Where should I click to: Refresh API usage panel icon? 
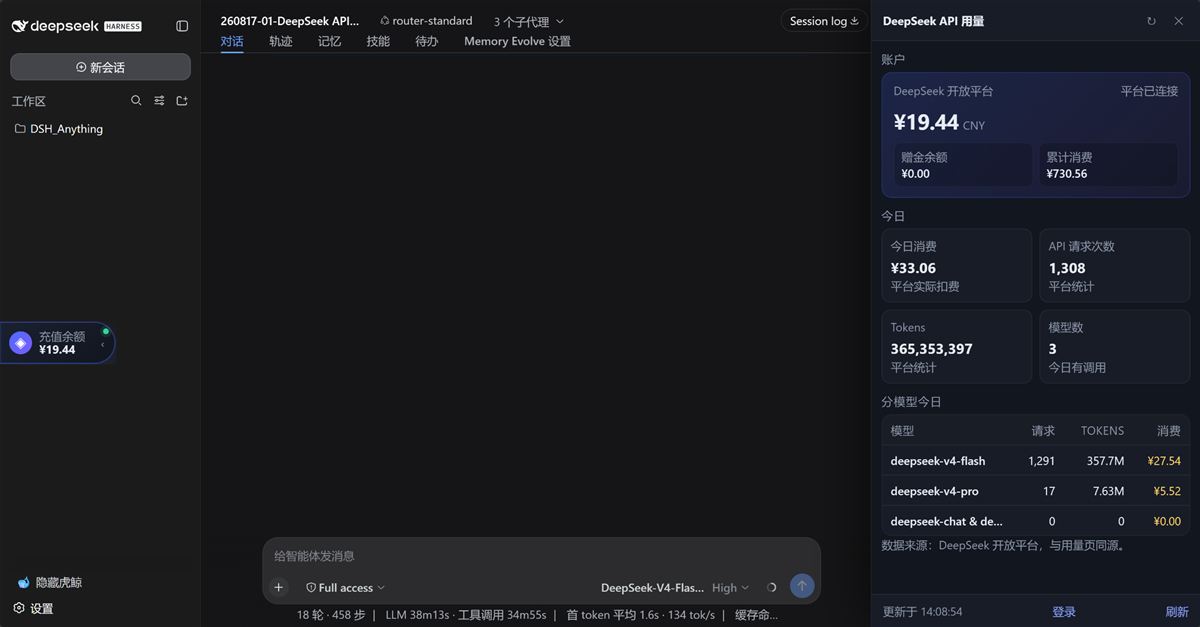[1151, 21]
